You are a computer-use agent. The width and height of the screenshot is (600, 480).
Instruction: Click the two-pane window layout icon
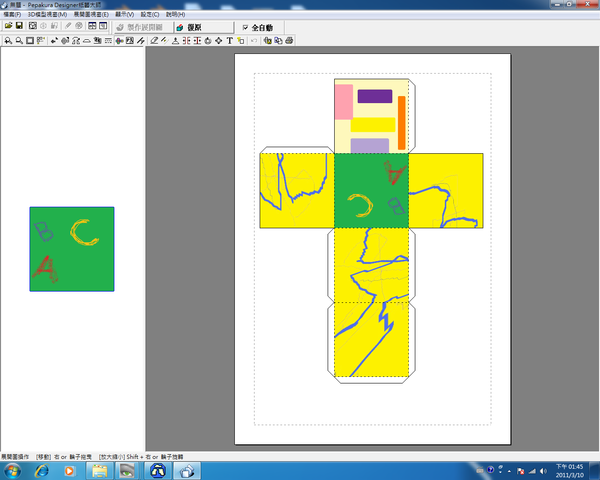click(92, 26)
